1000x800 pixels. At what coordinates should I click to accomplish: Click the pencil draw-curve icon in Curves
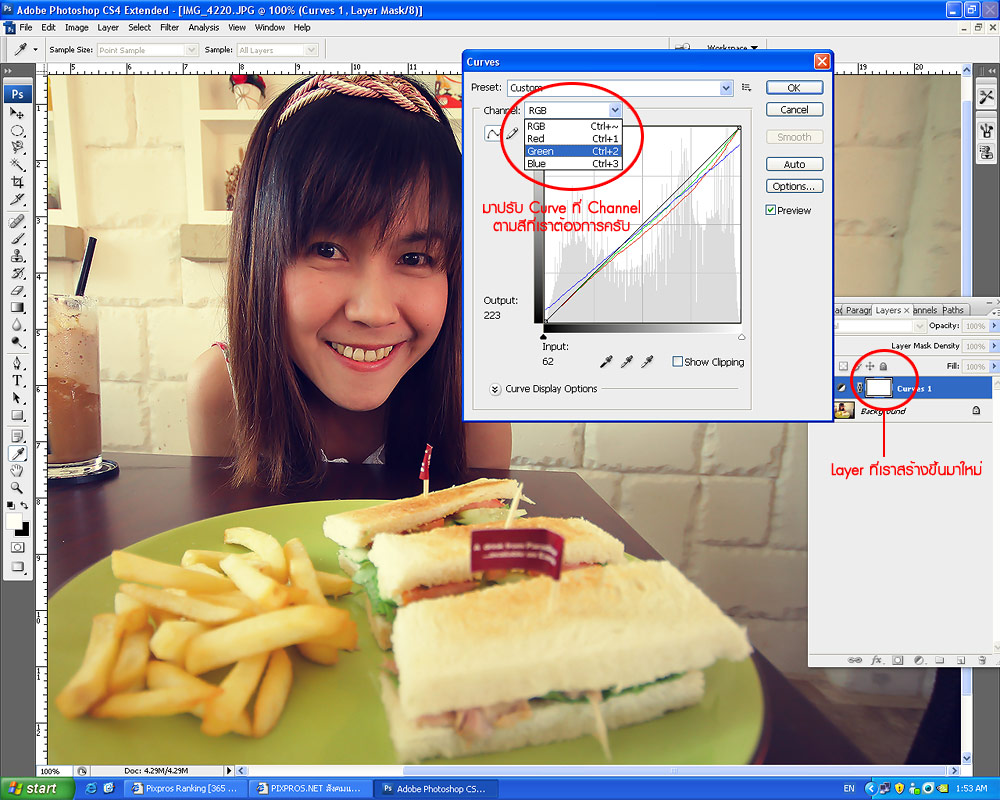pos(512,133)
